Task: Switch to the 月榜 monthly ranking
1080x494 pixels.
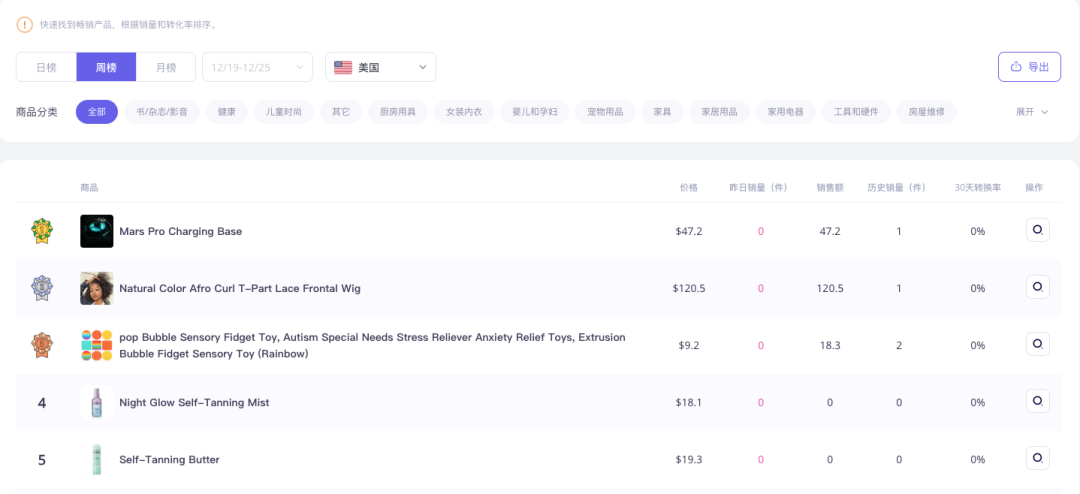Action: [x=166, y=68]
